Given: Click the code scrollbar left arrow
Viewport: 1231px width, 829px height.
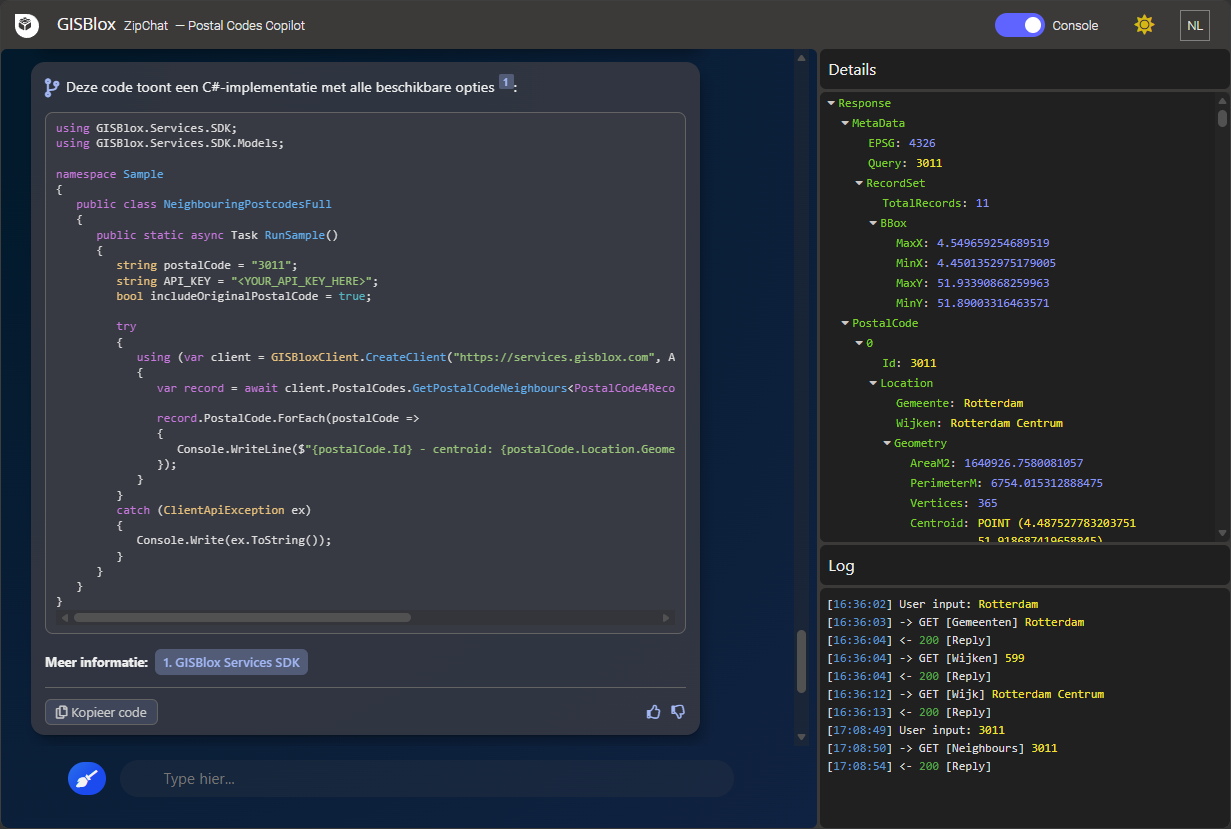Looking at the screenshot, I should (66, 618).
